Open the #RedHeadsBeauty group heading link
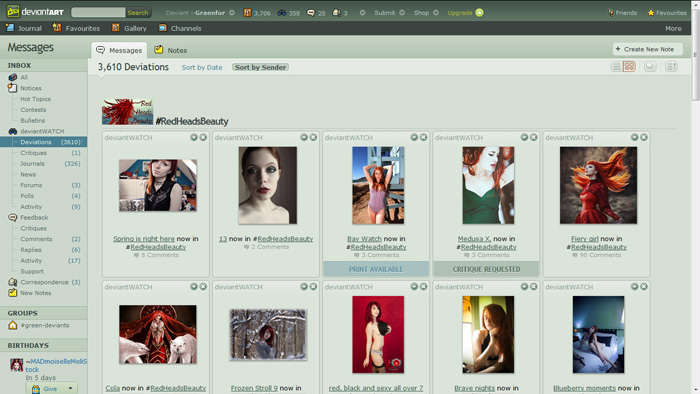The image size is (700, 394). click(x=192, y=121)
